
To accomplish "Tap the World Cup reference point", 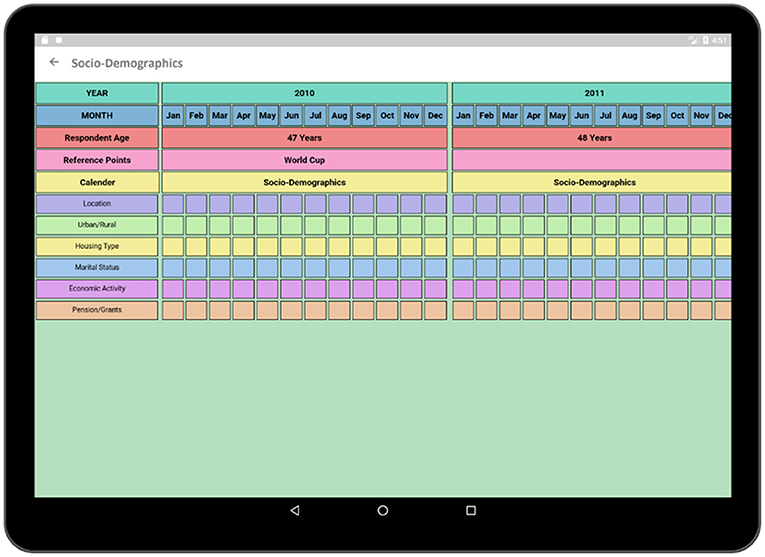I will tap(304, 160).
